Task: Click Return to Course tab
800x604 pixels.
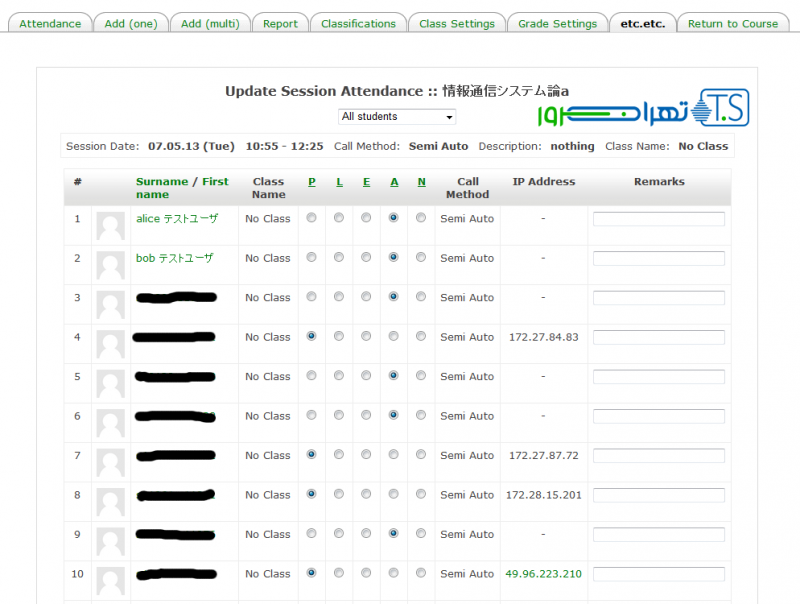Action: [732, 24]
